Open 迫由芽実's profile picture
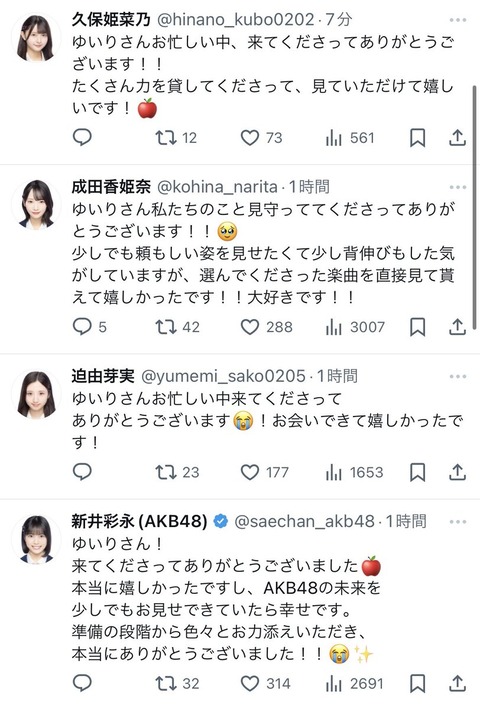 [x=36, y=395]
